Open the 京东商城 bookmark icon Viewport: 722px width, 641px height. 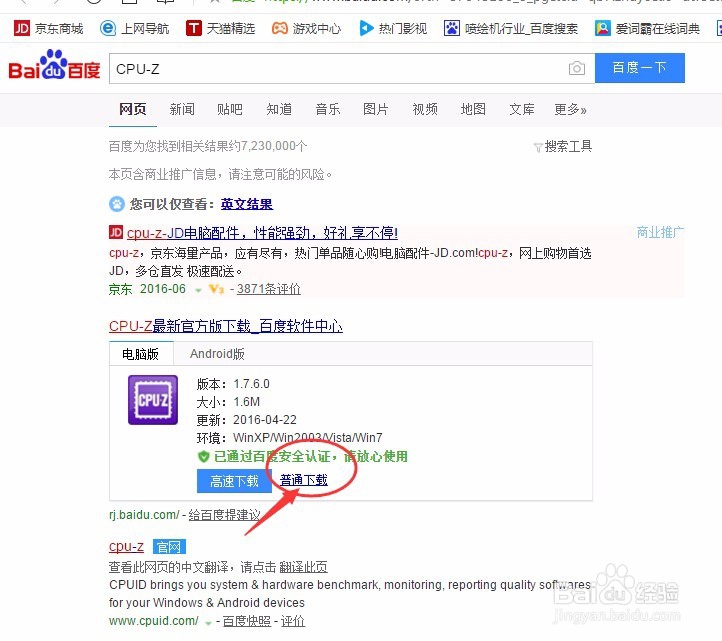click(22, 29)
